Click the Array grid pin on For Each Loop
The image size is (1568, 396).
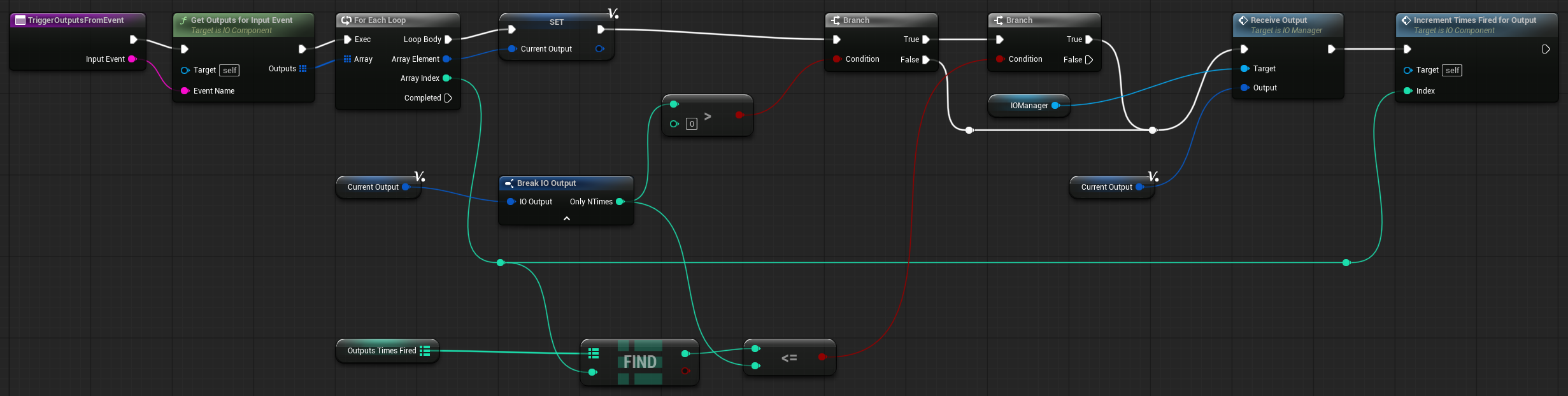347,59
